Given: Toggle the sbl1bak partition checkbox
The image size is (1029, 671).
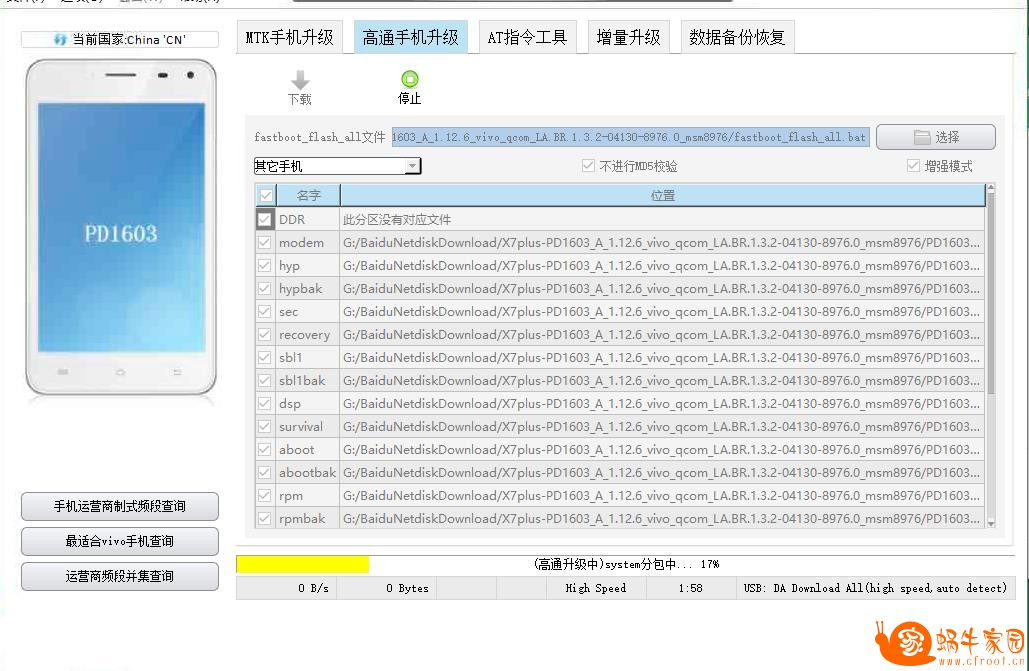Looking at the screenshot, I should (x=264, y=380).
